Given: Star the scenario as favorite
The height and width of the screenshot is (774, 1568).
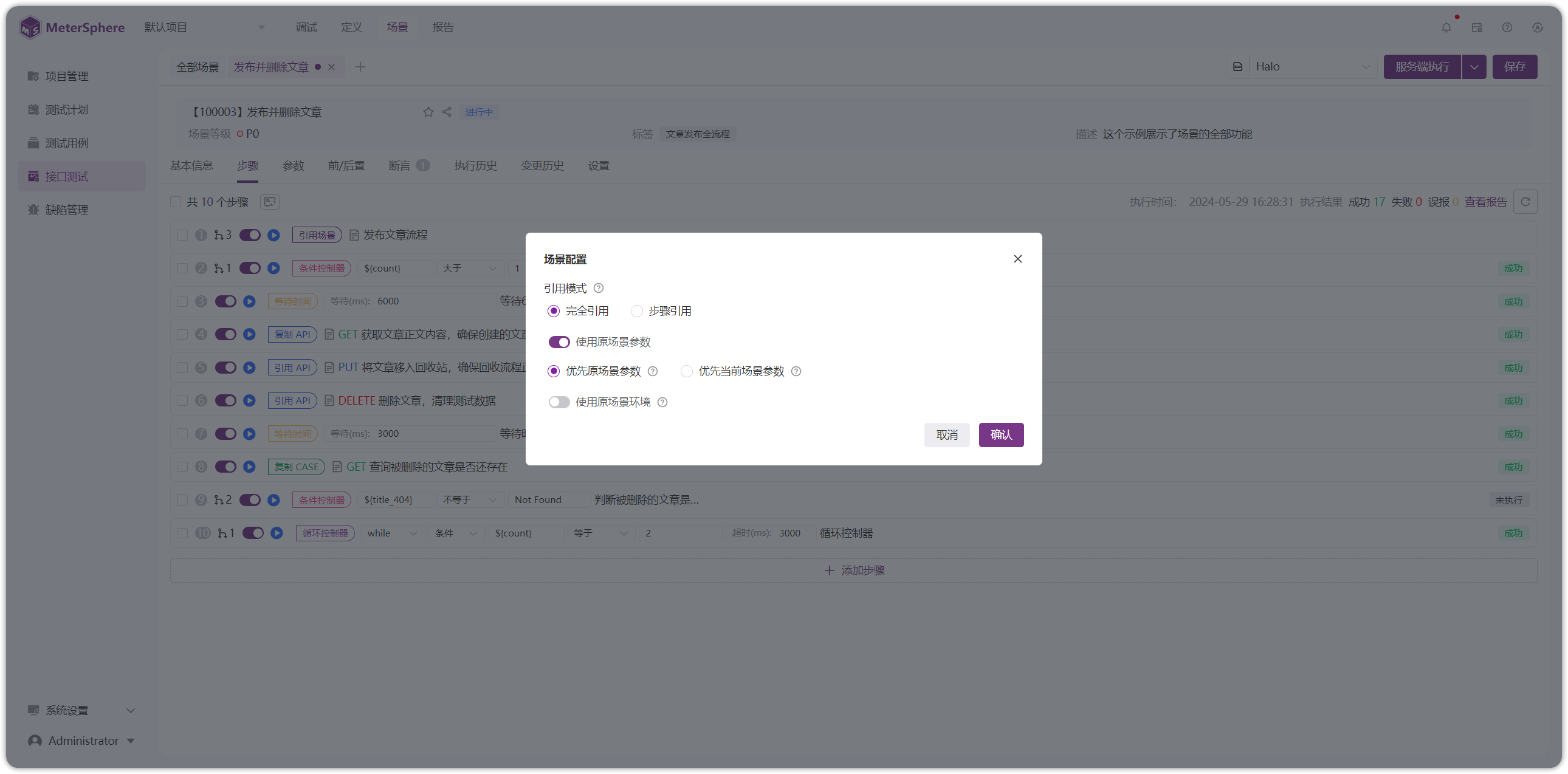Looking at the screenshot, I should click(x=428, y=112).
